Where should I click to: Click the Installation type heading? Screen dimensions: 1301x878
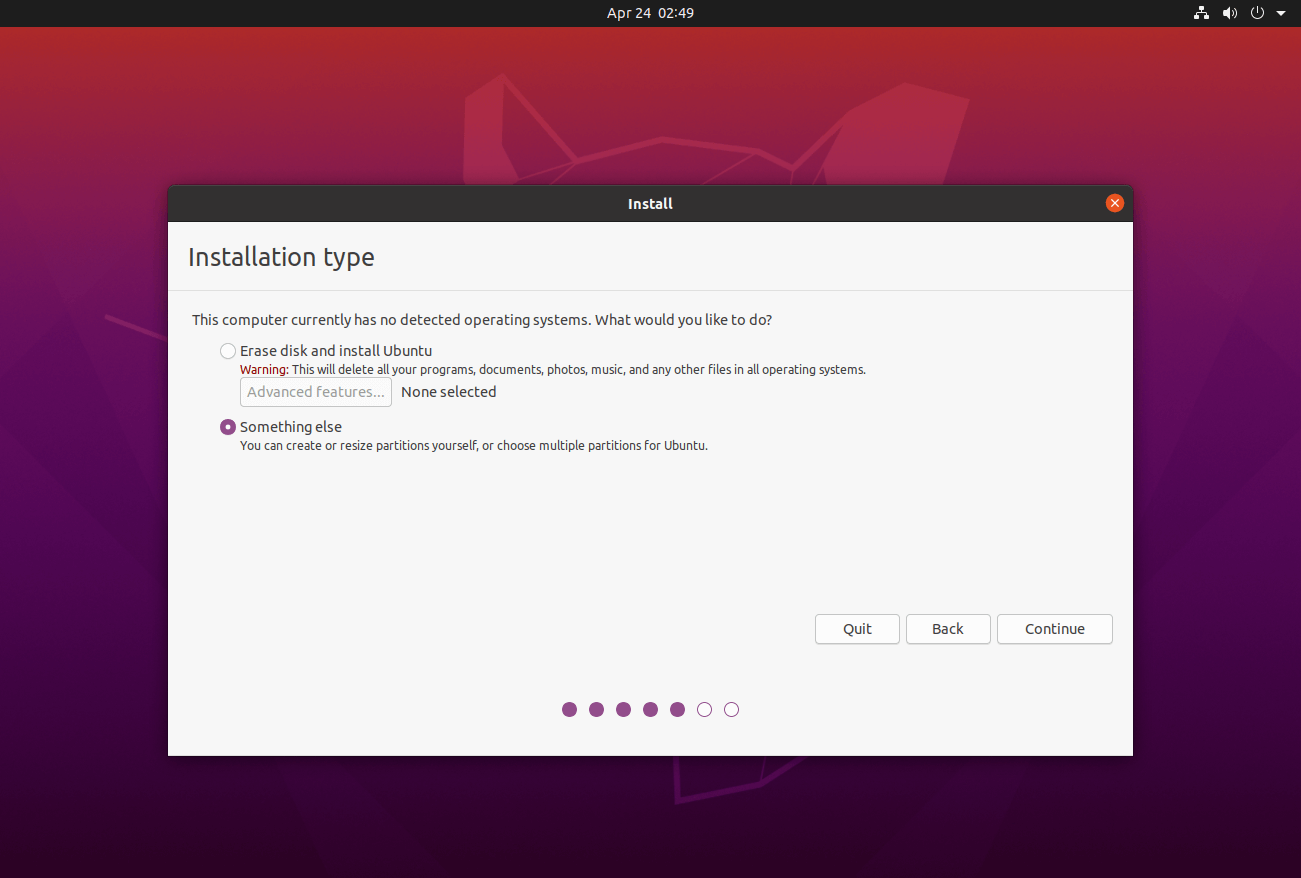click(281, 256)
